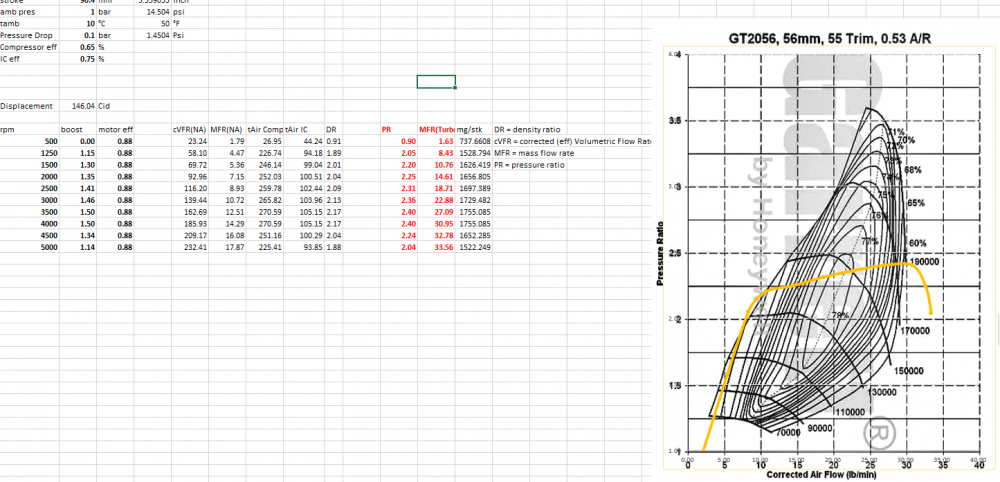Click boost value 1.34 in the 4500 row
The height and width of the screenshot is (482, 1000).
coord(78,235)
